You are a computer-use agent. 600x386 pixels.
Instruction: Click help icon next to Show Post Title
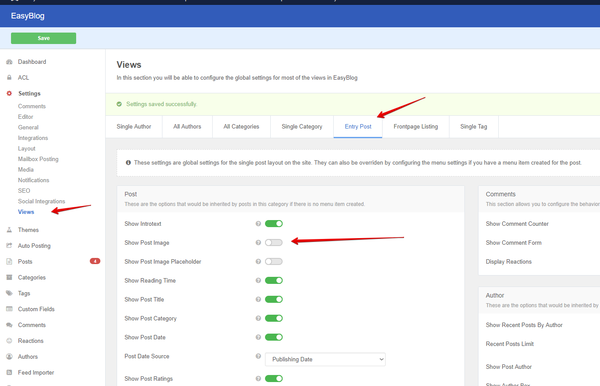(258, 299)
